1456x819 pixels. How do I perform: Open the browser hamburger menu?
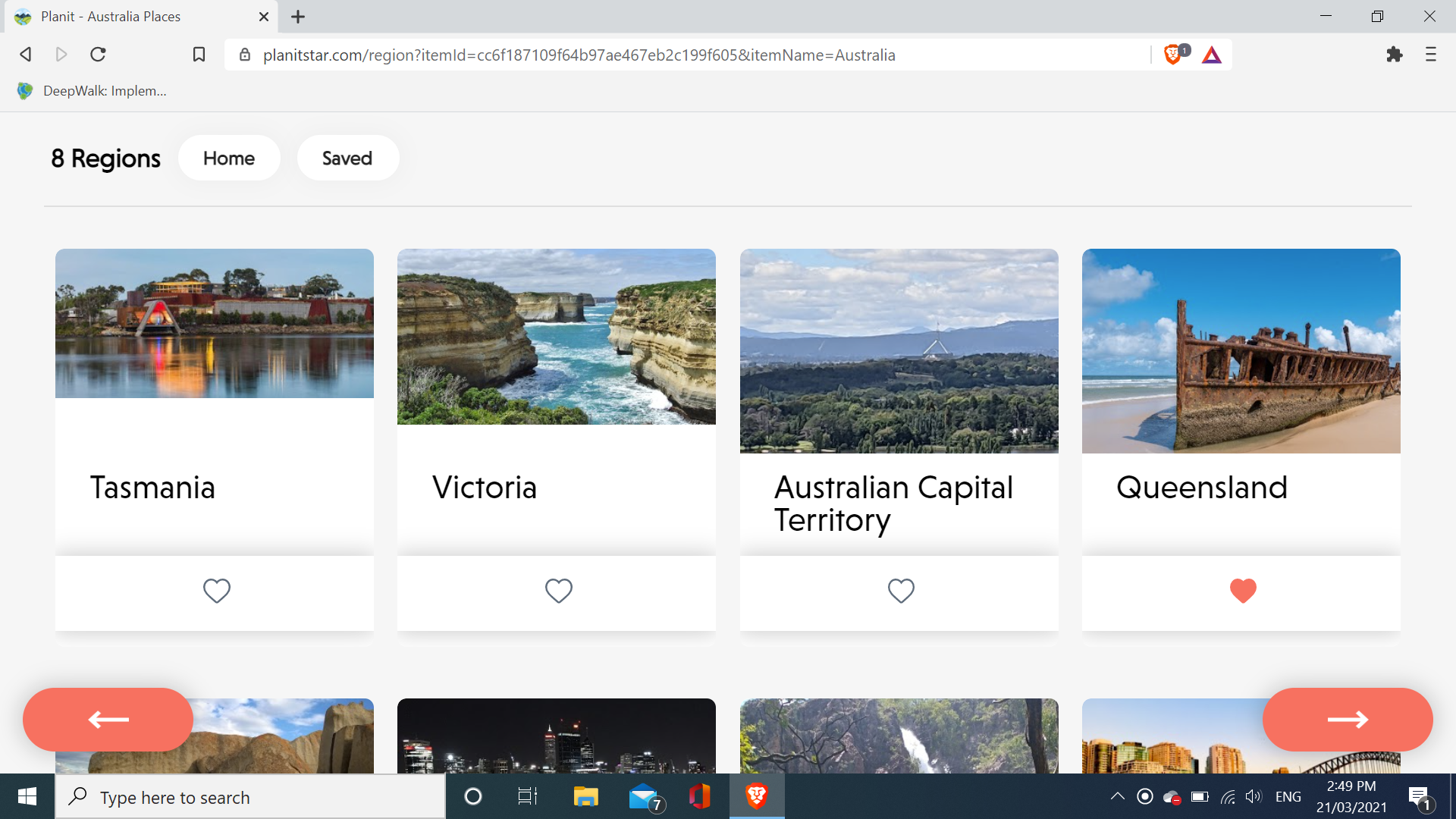[x=1430, y=55]
